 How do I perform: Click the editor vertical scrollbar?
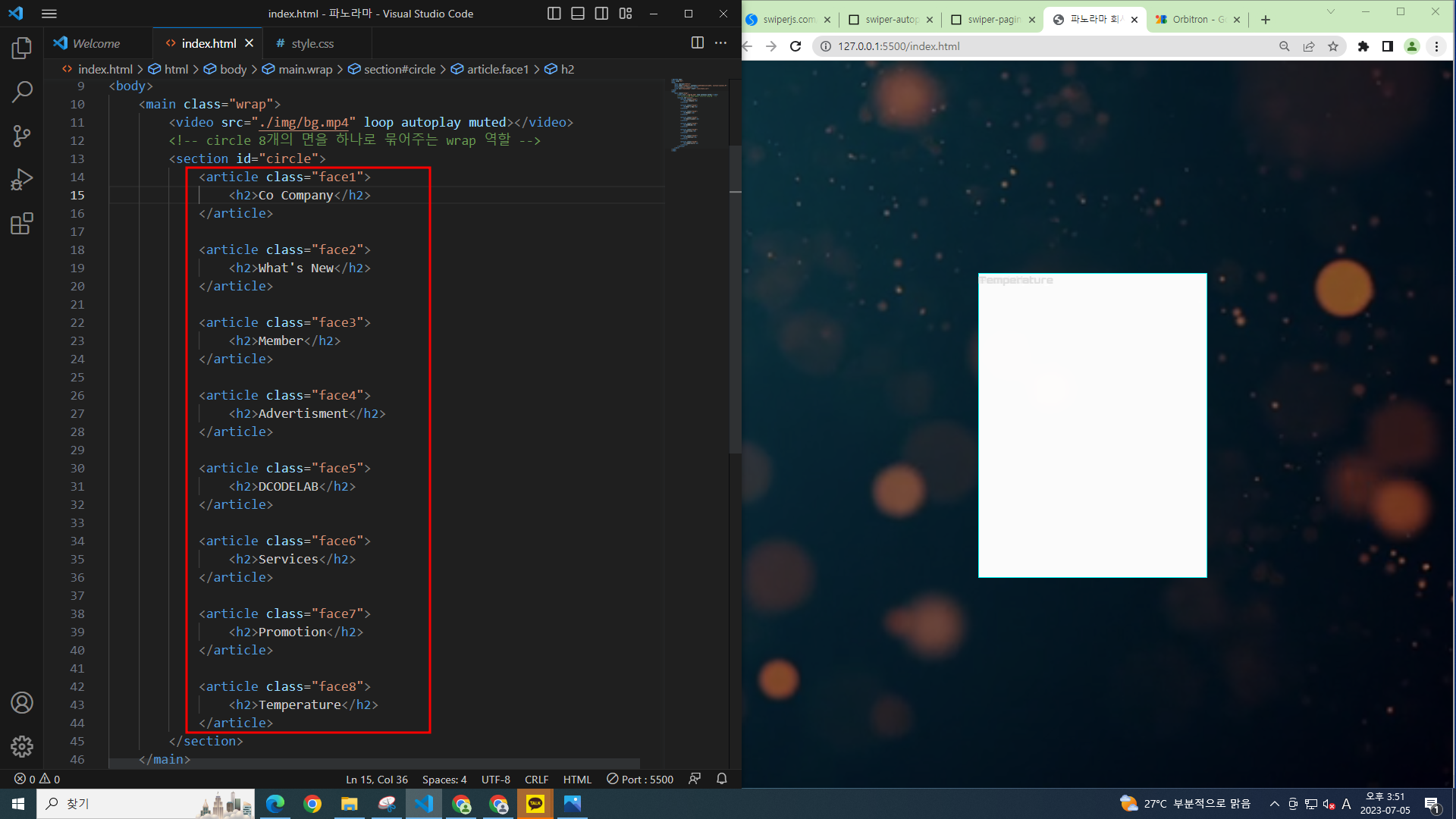tap(735, 303)
